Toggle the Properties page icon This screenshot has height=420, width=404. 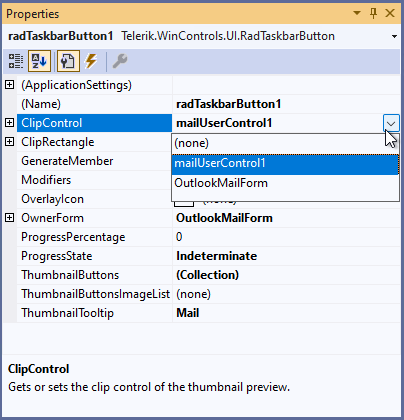[68, 61]
